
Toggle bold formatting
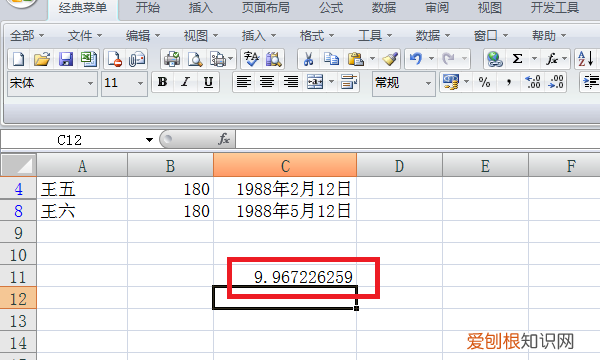(x=163, y=82)
